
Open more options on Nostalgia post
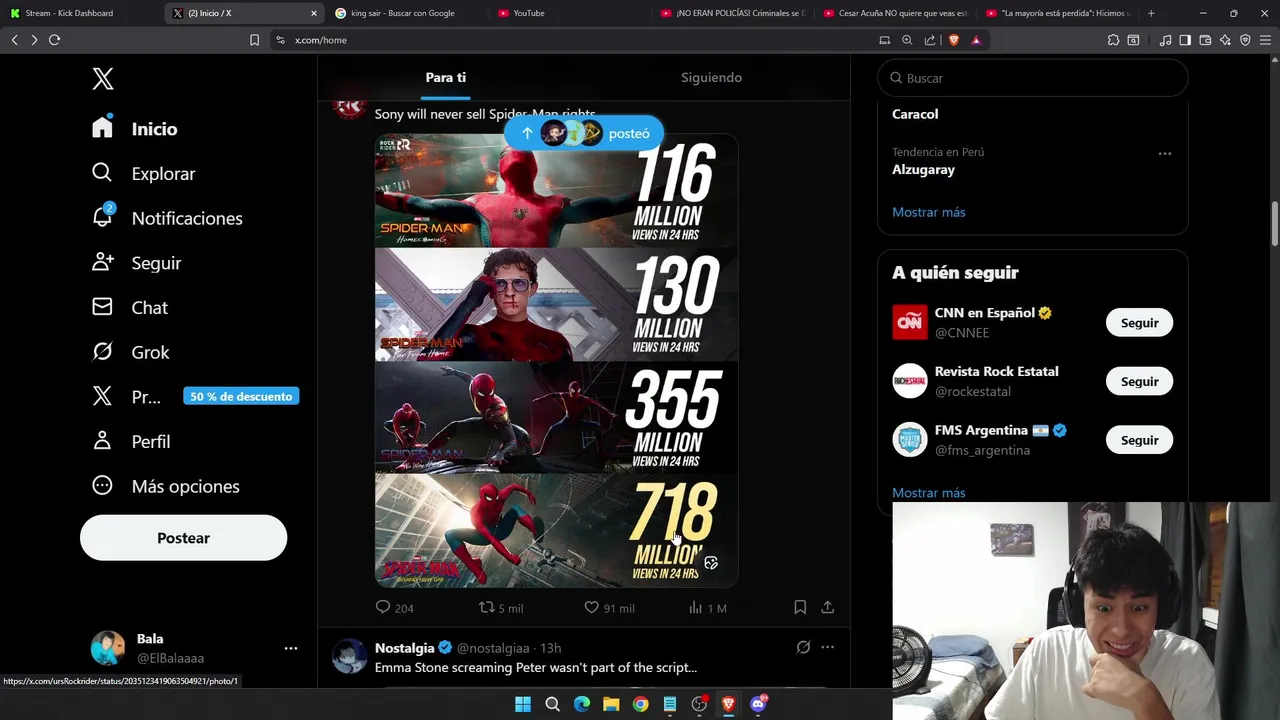click(827, 647)
